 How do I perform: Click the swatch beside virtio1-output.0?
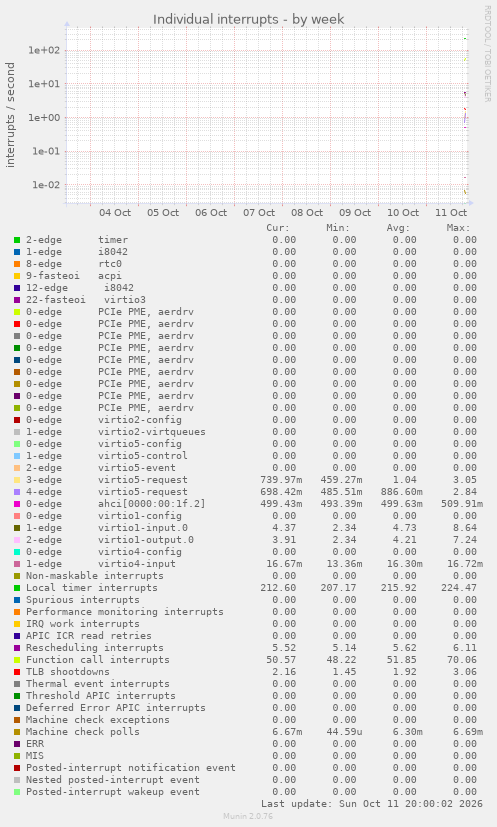17,540
